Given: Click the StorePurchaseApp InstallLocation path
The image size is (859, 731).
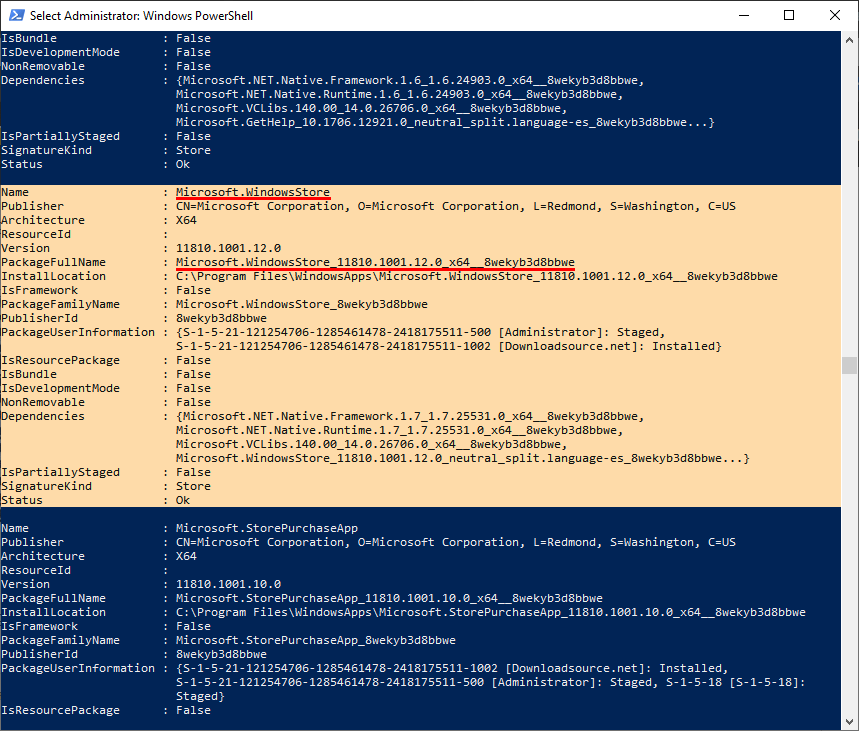Looking at the screenshot, I should pyautogui.click(x=491, y=612).
